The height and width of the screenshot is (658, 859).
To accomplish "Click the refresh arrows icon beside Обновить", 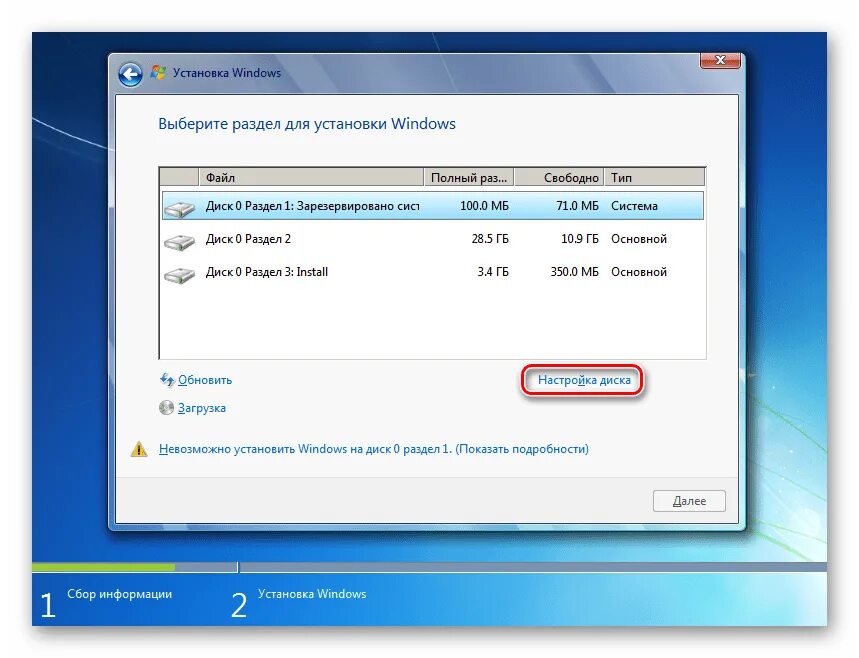I will [167, 379].
